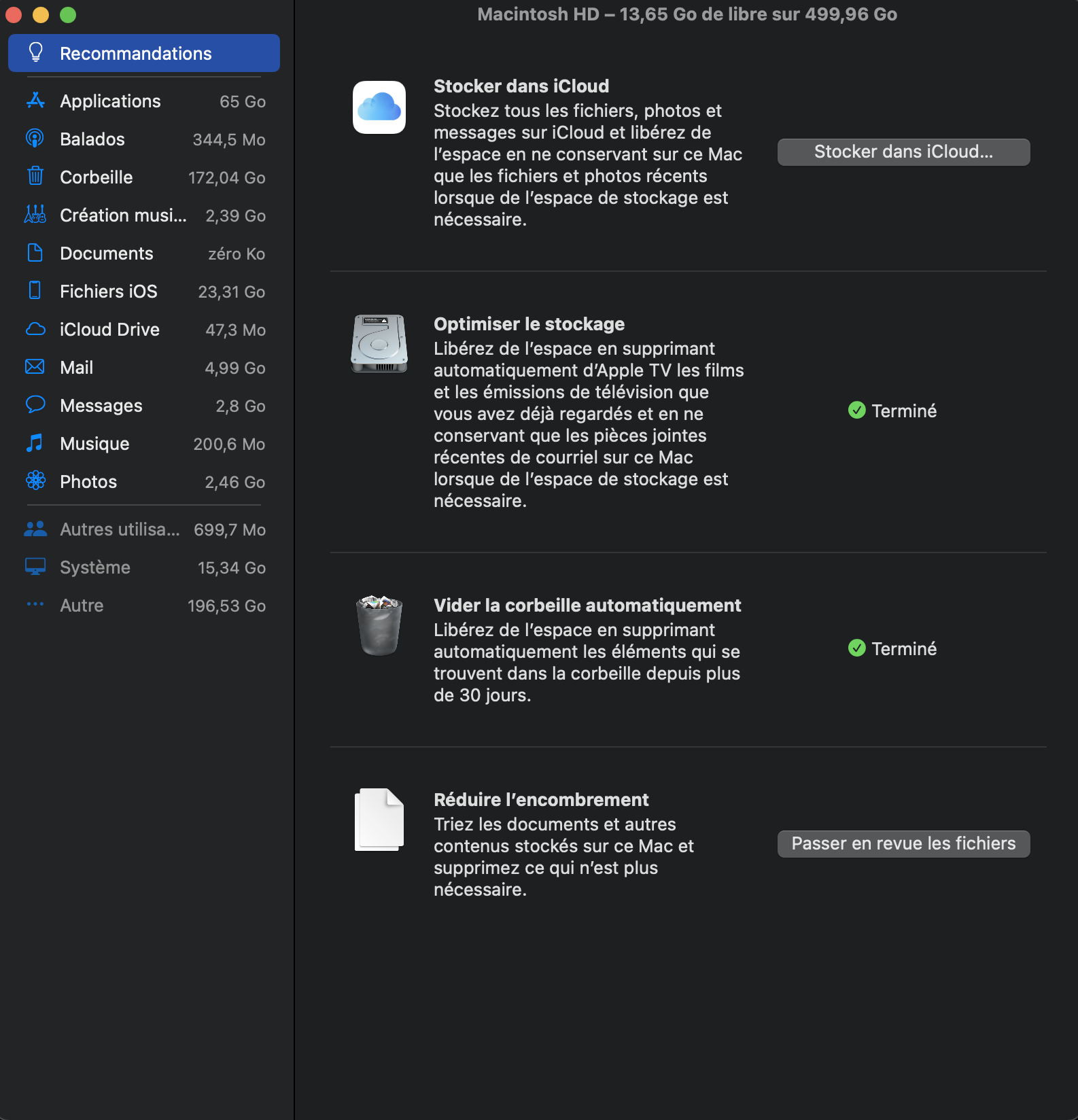This screenshot has height=1120, width=1078.
Task: Click Terminé status for Vider la corbeille
Action: (903, 648)
